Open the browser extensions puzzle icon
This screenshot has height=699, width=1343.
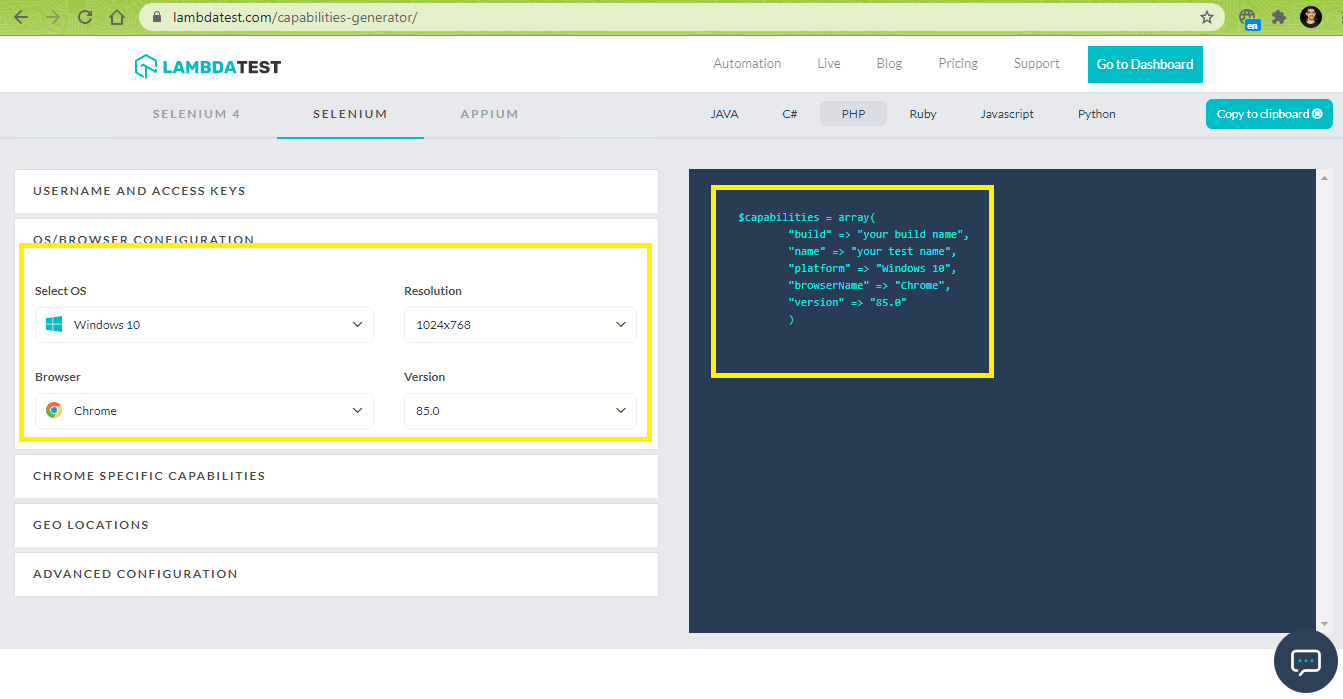click(x=1278, y=17)
